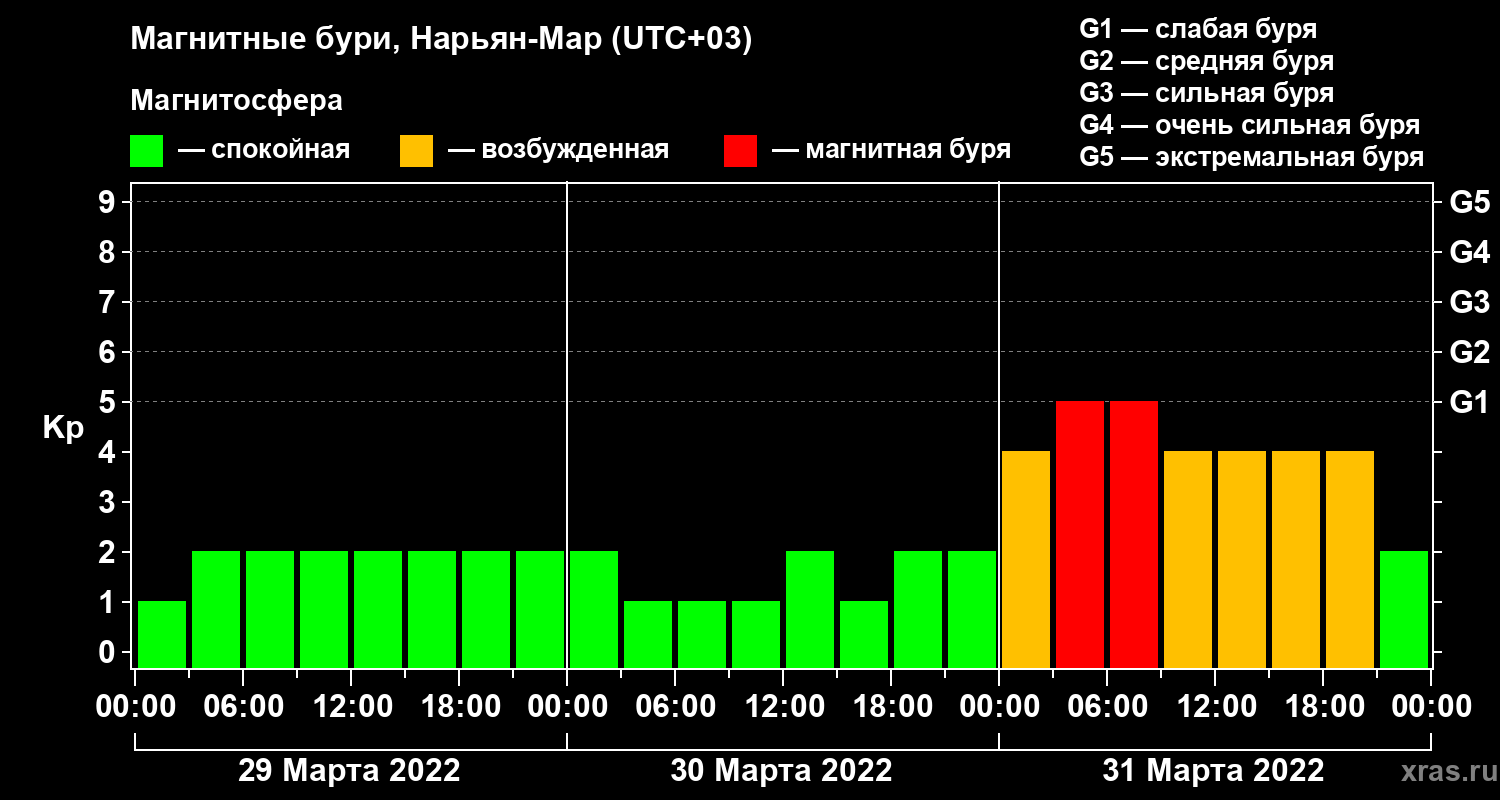
Task: Select the red bar for 31 Марта 03:00–06:00
Action: [x=1080, y=534]
